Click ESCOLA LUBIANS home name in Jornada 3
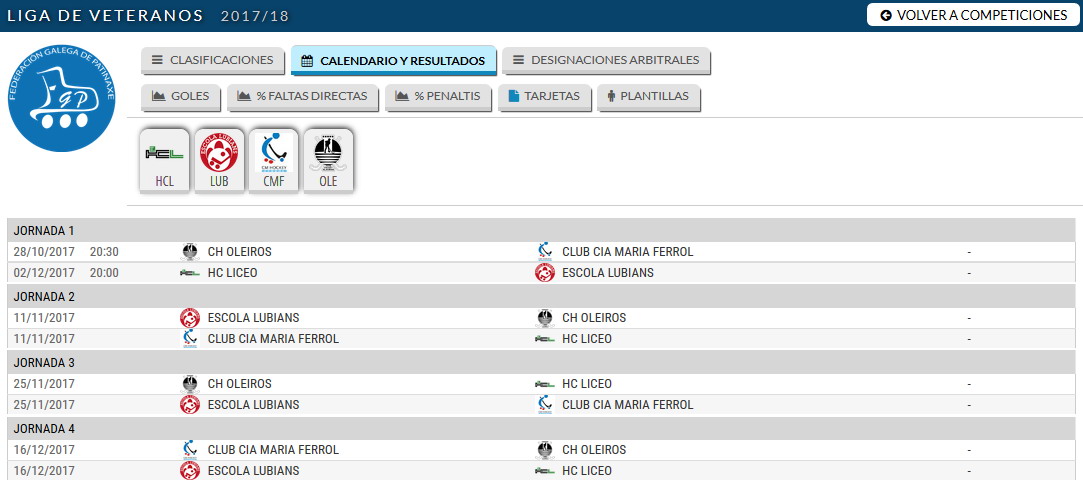 pyautogui.click(x=253, y=405)
